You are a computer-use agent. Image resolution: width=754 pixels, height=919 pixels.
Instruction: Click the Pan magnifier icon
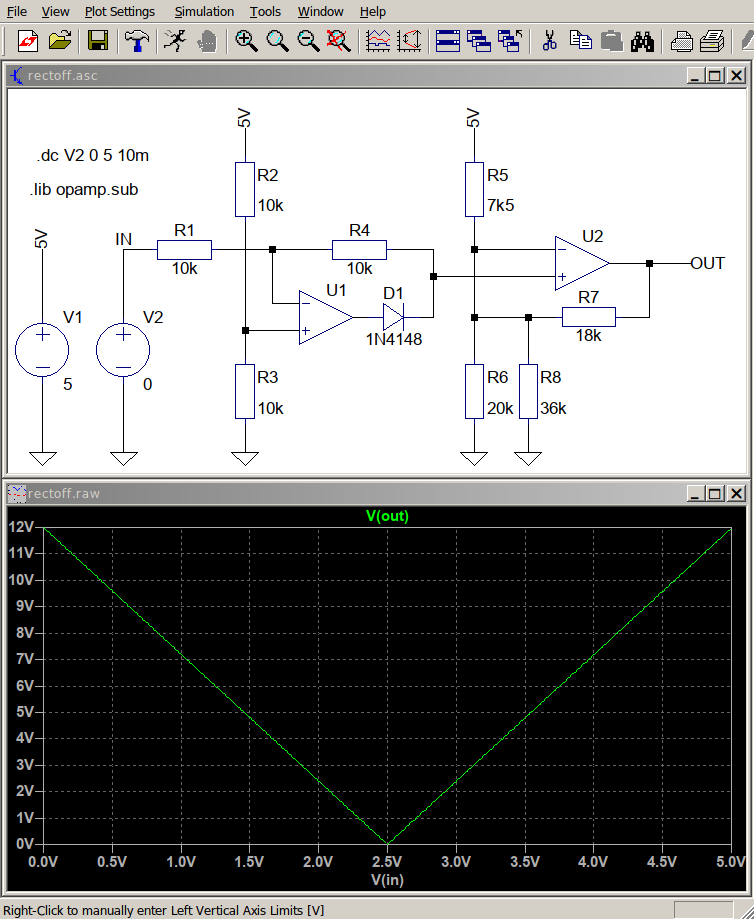277,41
